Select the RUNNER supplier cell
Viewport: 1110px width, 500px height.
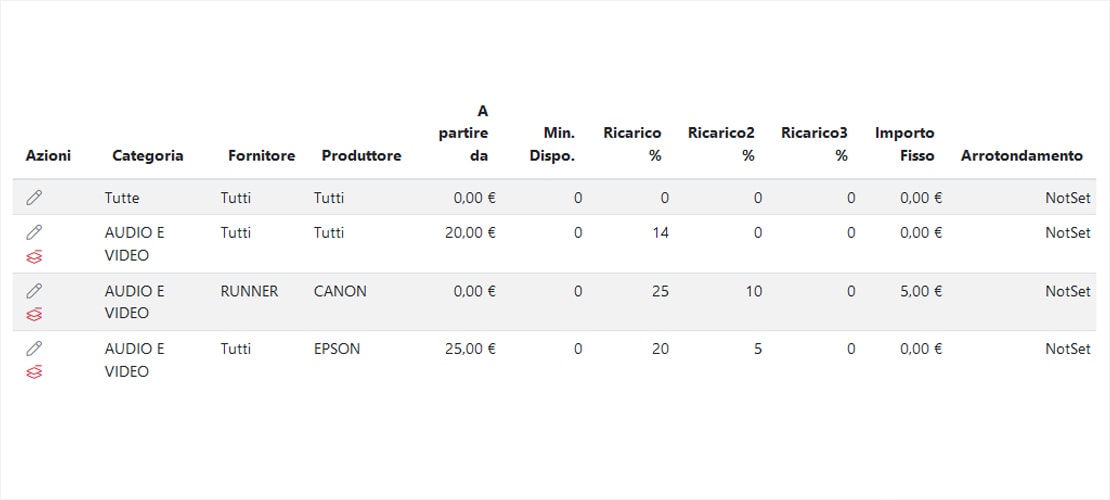249,291
